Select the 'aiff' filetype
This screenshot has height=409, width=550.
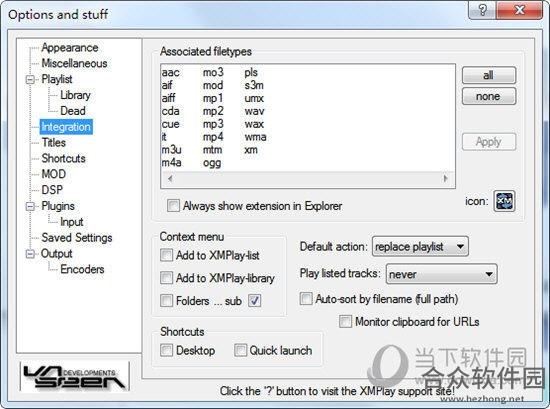pos(168,98)
